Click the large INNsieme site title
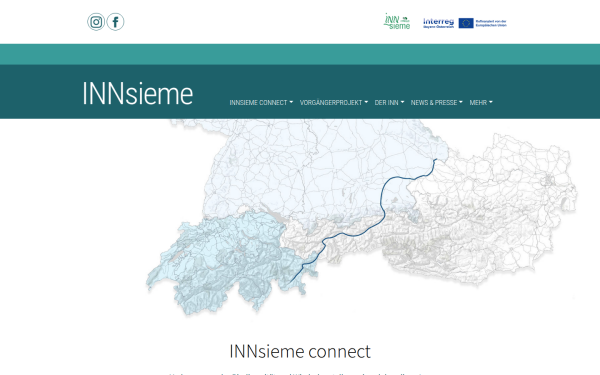The image size is (600, 375). click(x=137, y=93)
